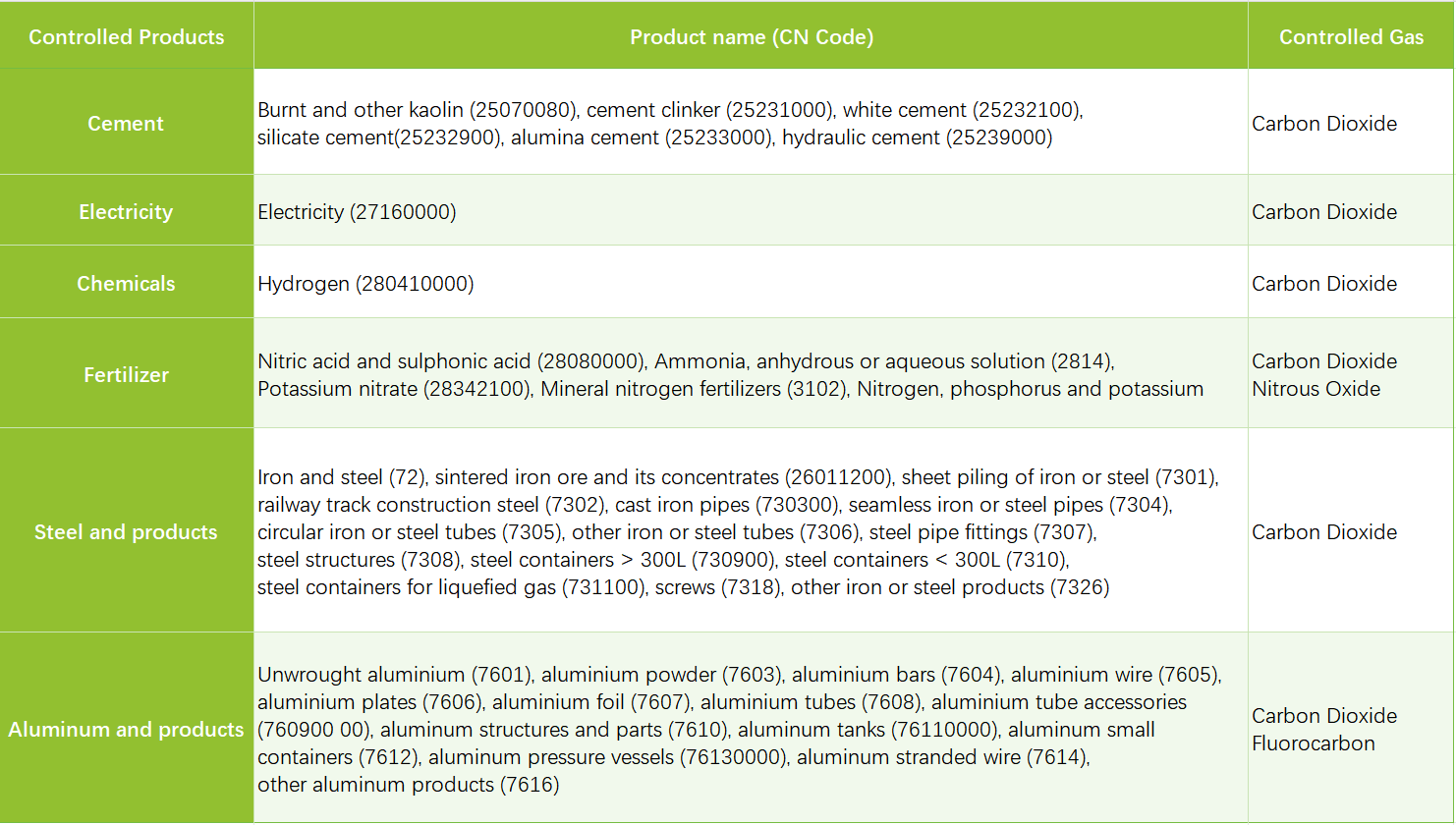Screen dimensions: 1456x825
Task: Click Carbon Dioxide in the Cement row
Action: [x=1323, y=124]
